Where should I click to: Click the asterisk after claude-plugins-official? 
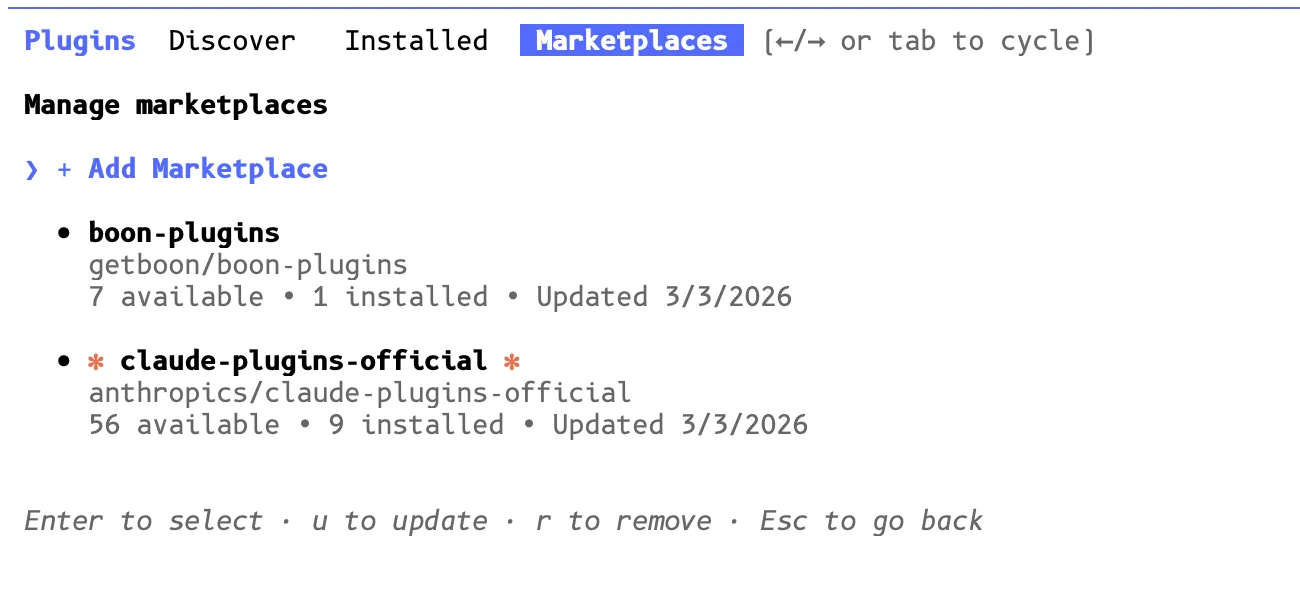[x=511, y=361]
